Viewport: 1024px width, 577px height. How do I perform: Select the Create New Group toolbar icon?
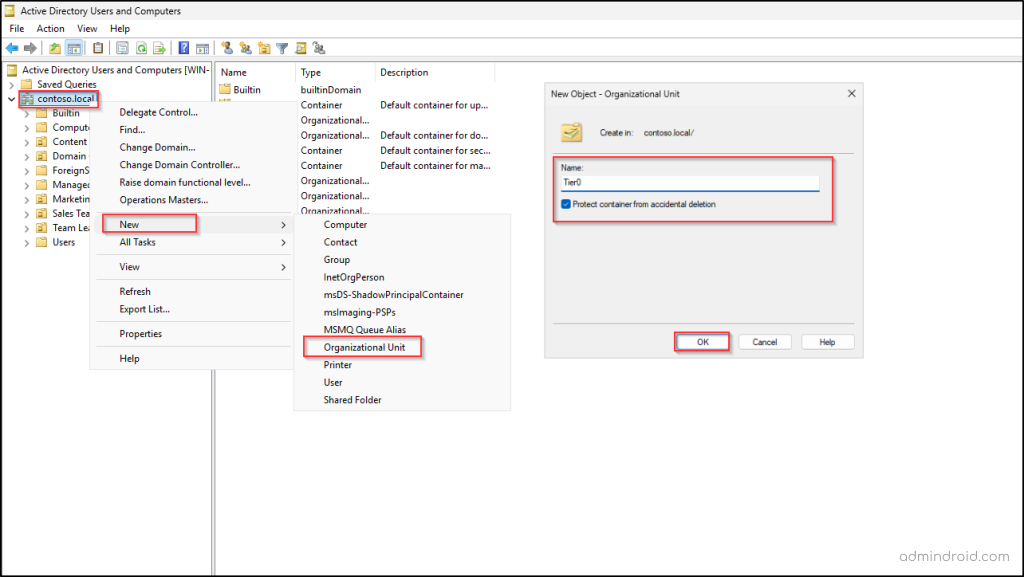tap(245, 48)
